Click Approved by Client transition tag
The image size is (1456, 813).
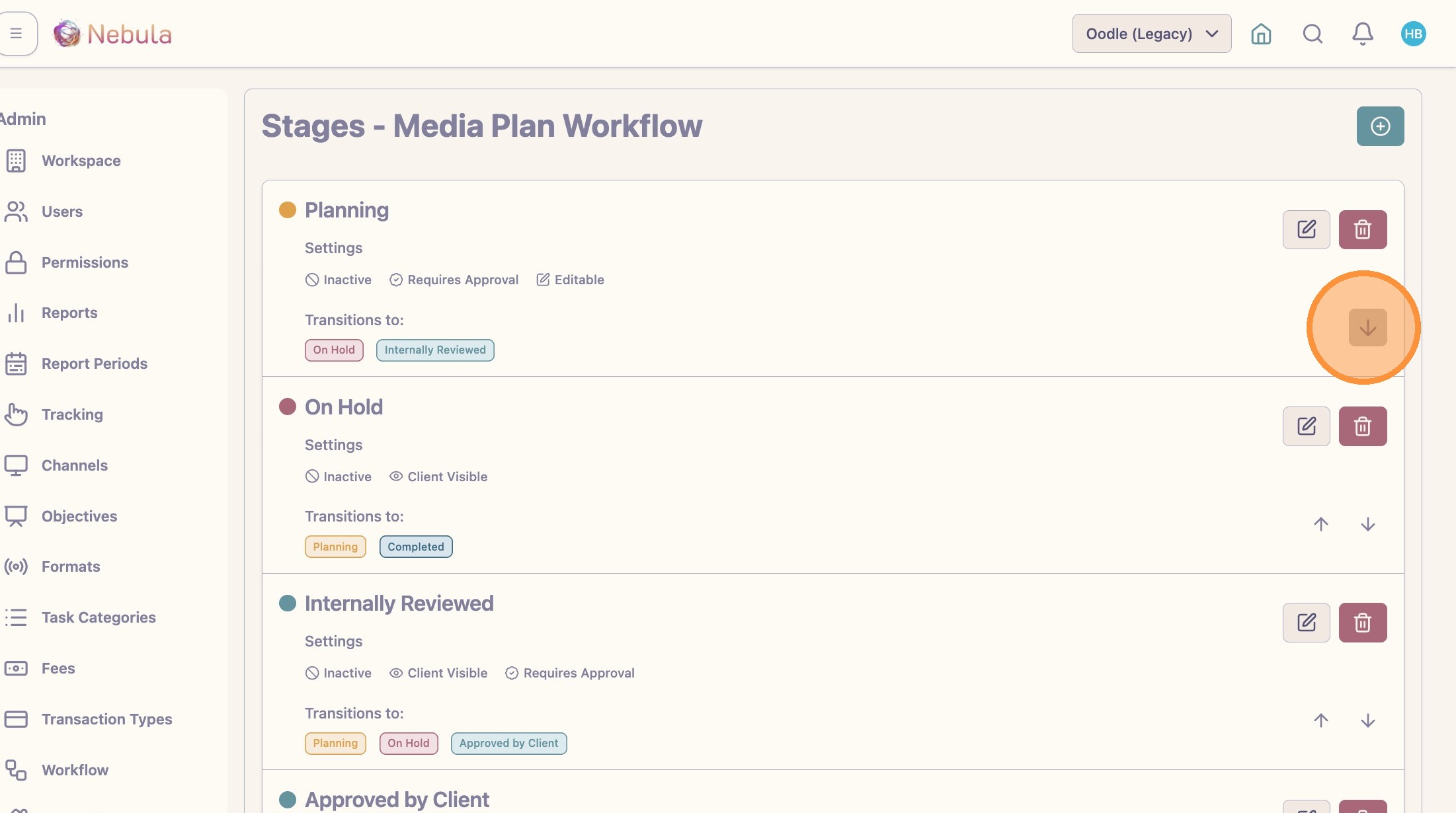(x=508, y=743)
